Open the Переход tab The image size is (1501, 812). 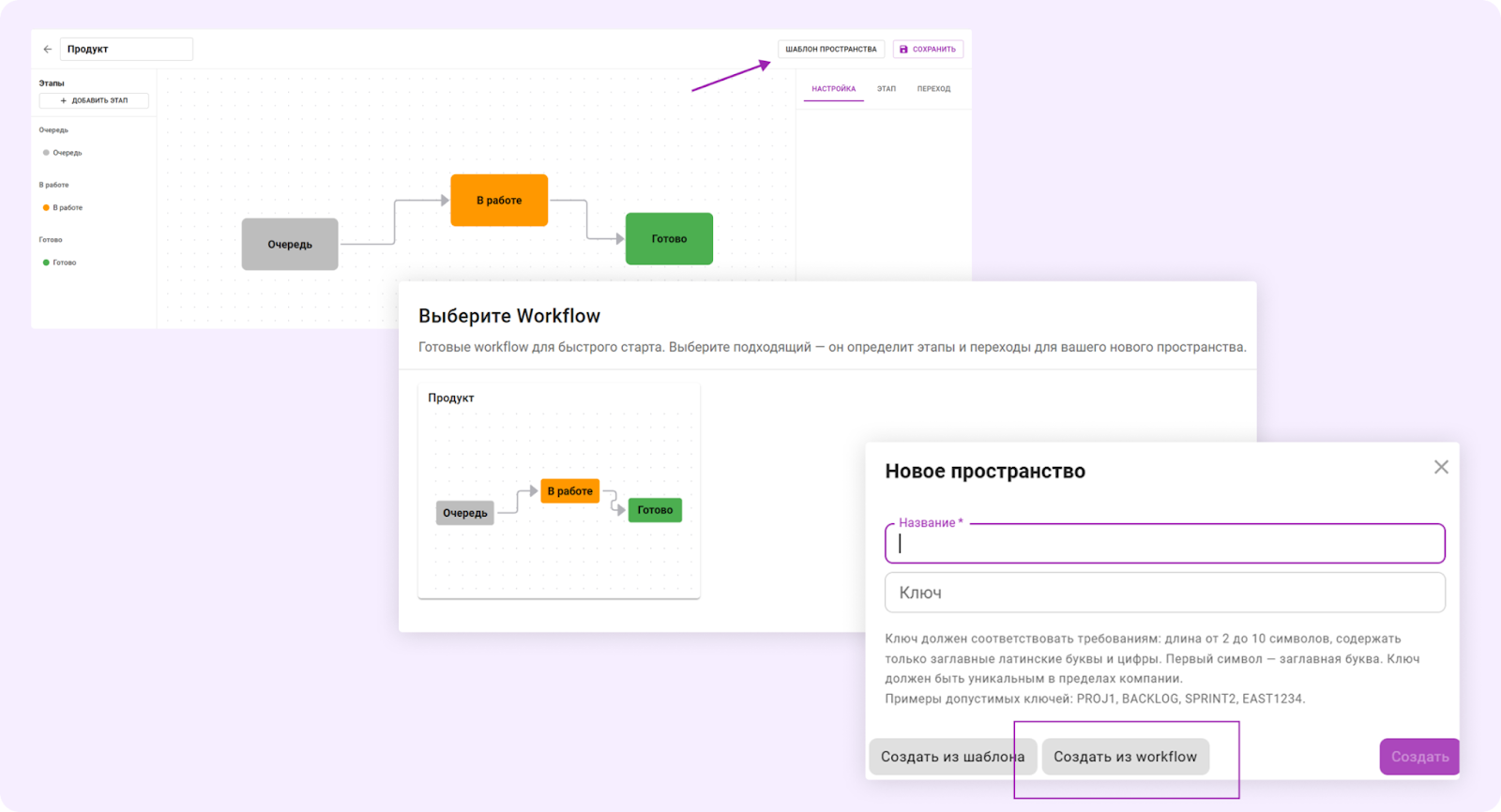(933, 89)
